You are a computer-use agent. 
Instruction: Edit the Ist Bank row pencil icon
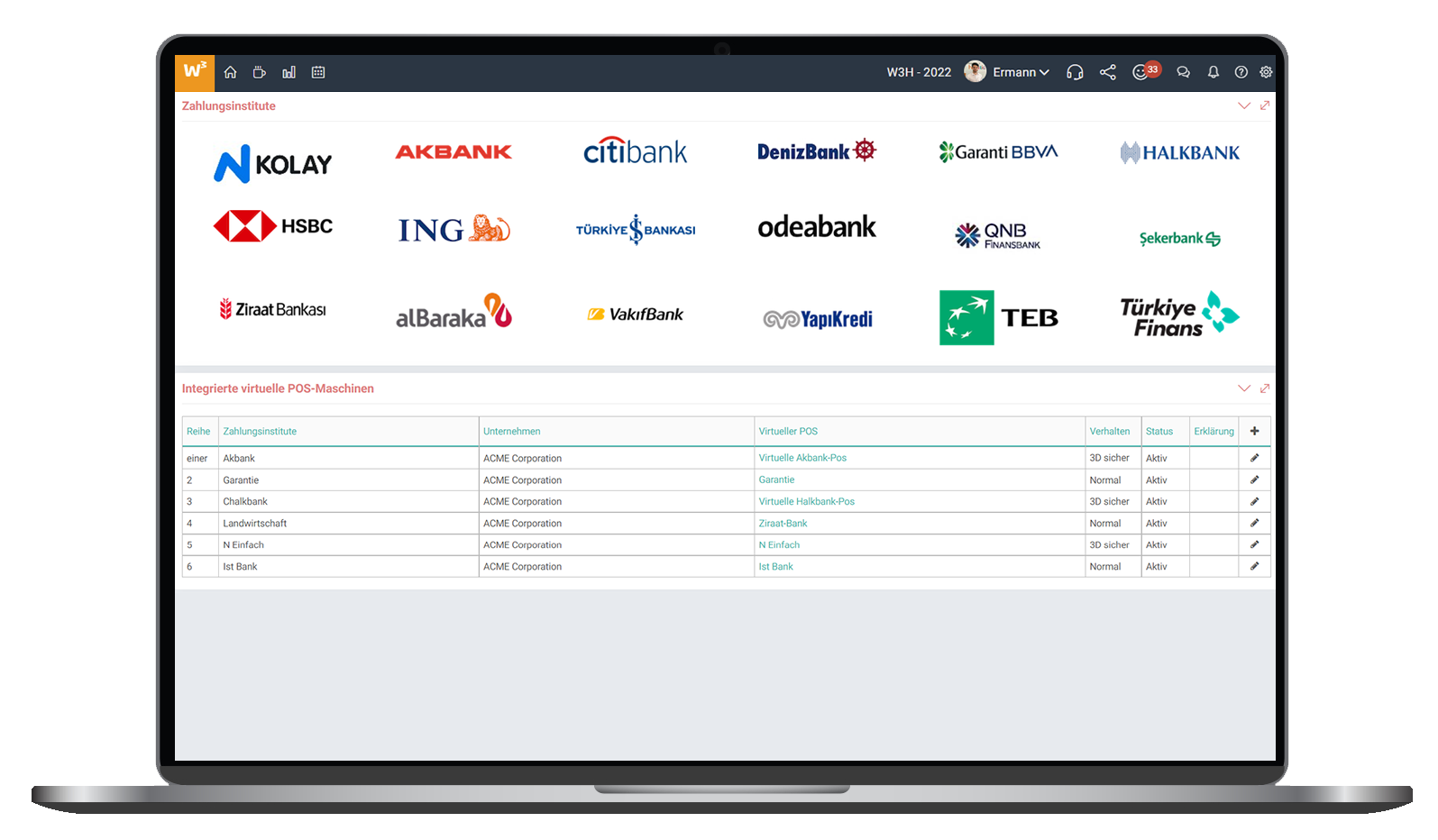pos(1254,566)
